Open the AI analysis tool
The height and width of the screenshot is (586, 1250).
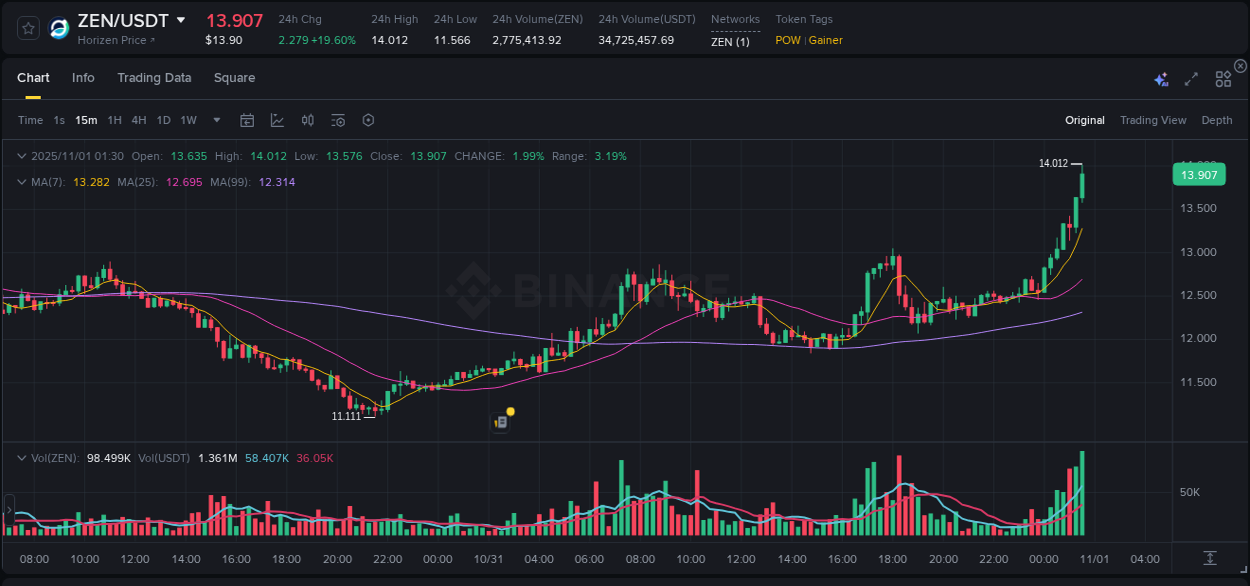(1162, 79)
